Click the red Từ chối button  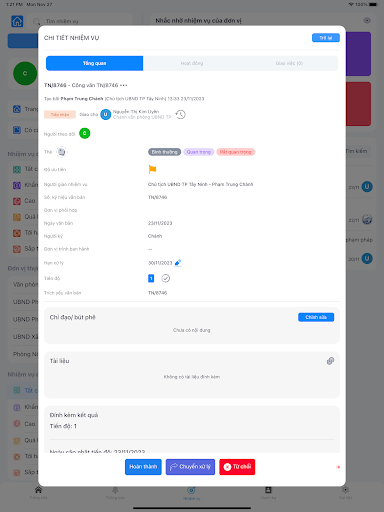click(x=237, y=467)
